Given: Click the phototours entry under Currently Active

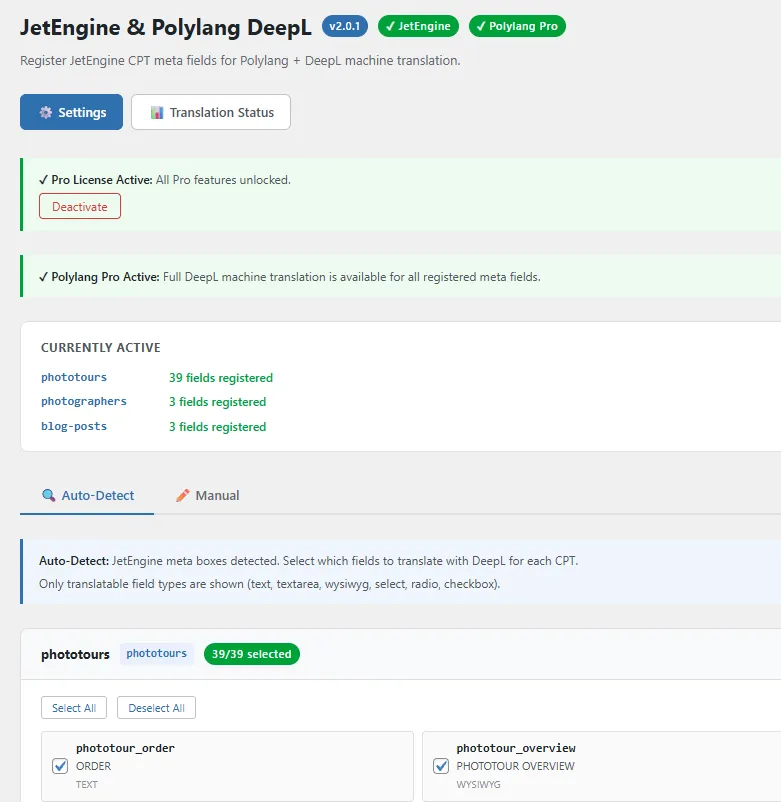Looking at the screenshot, I should coord(74,378).
